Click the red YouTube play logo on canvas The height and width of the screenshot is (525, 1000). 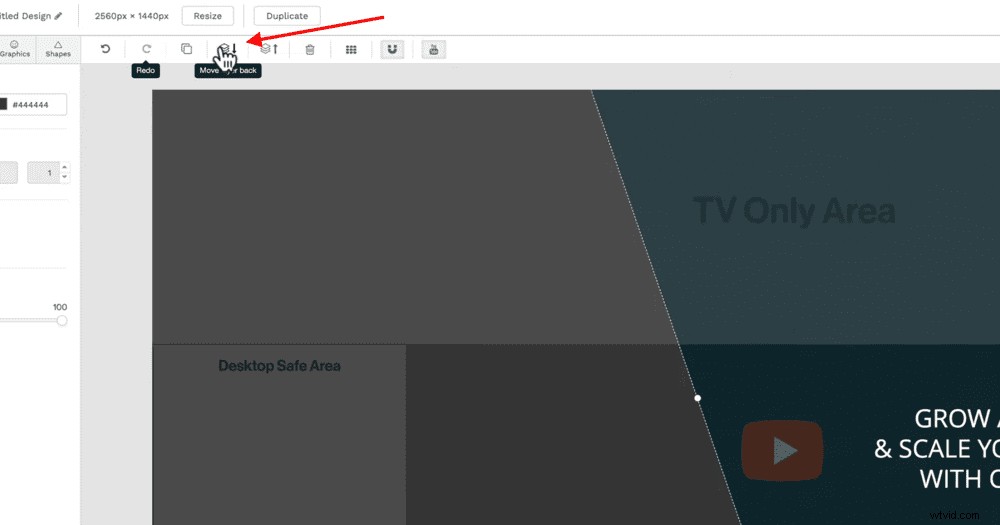point(783,450)
